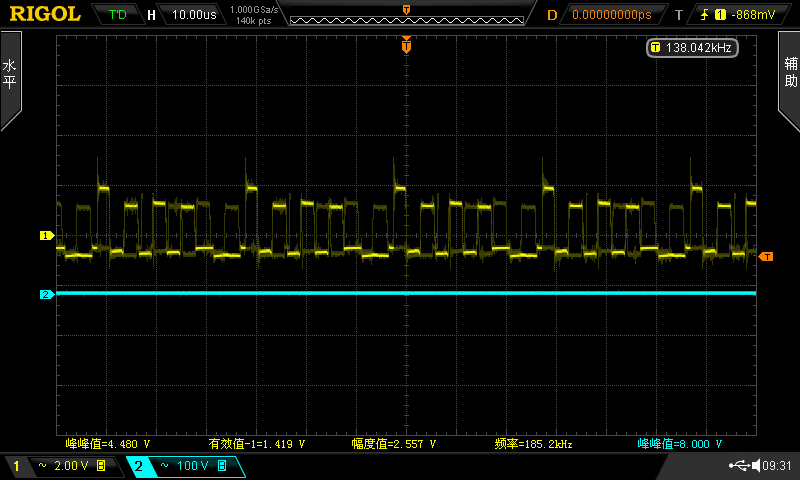Image resolution: width=800 pixels, height=480 pixels.
Task: Click the 幅度值=2.557 V measurement
Action: pos(393,444)
